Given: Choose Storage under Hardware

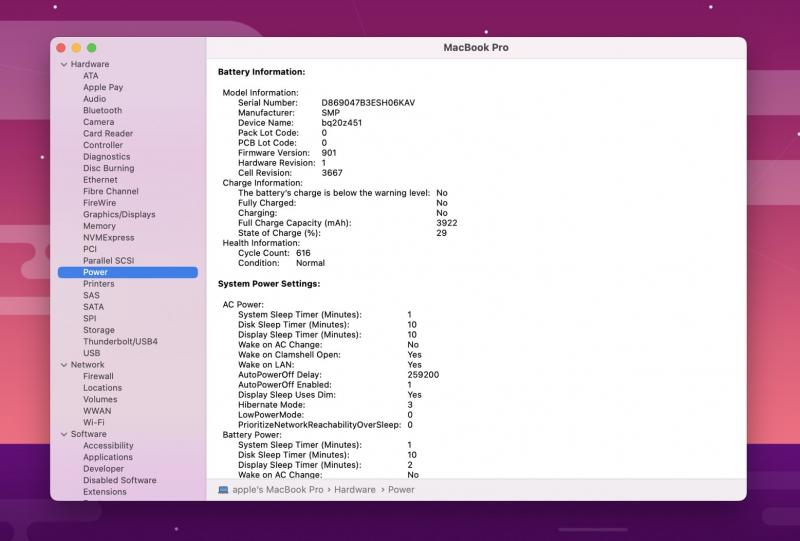Looking at the screenshot, I should [x=98, y=330].
